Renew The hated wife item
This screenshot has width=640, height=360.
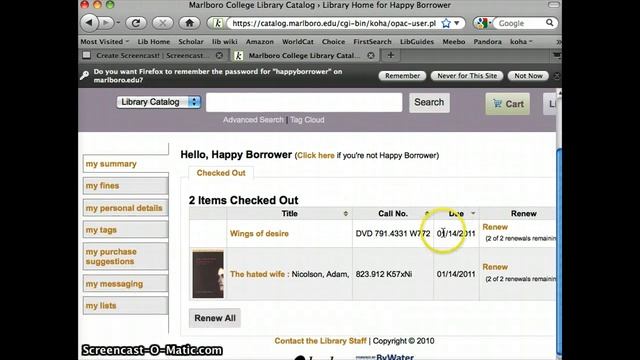point(495,267)
